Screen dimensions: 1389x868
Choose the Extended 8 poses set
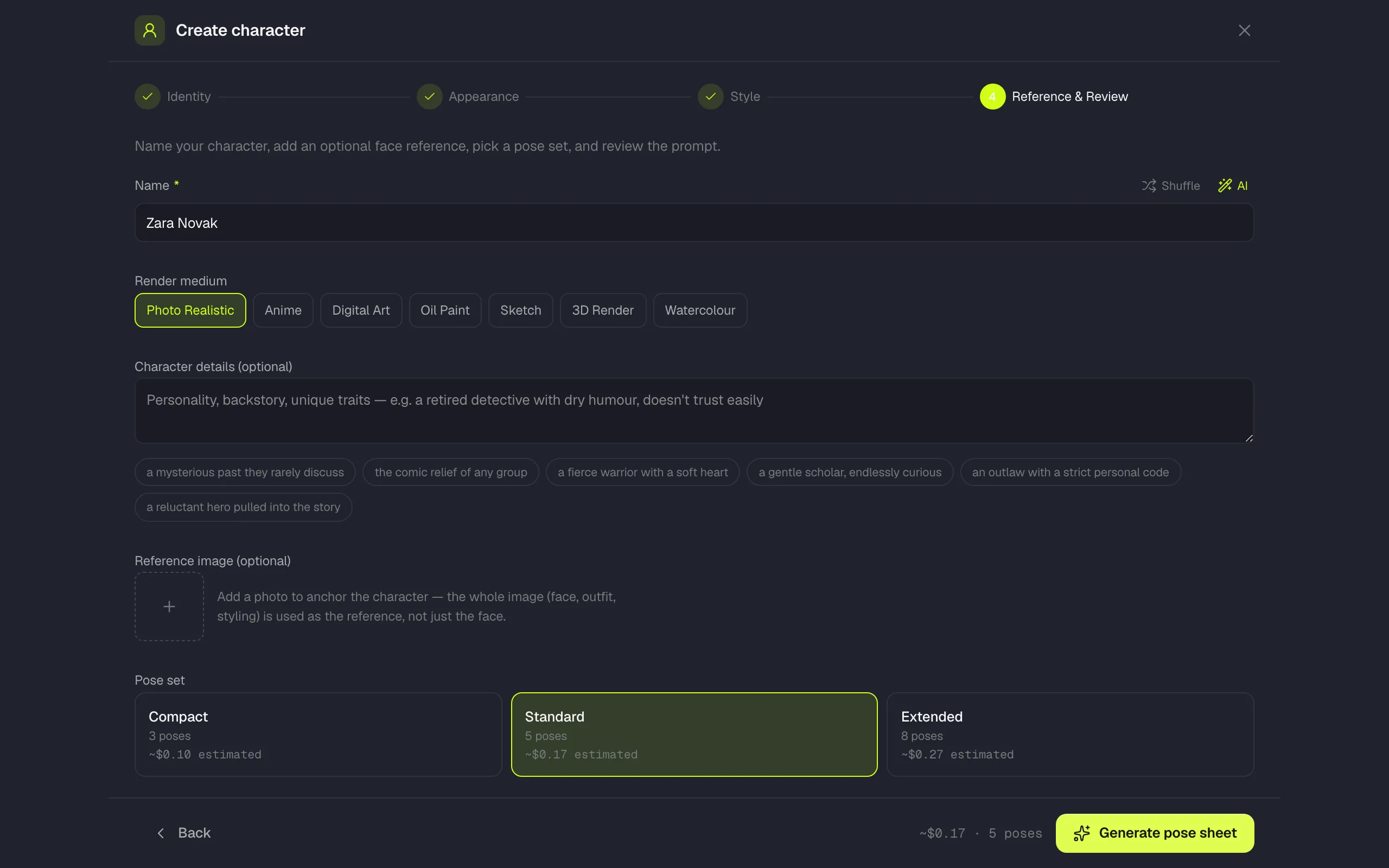[1070, 735]
